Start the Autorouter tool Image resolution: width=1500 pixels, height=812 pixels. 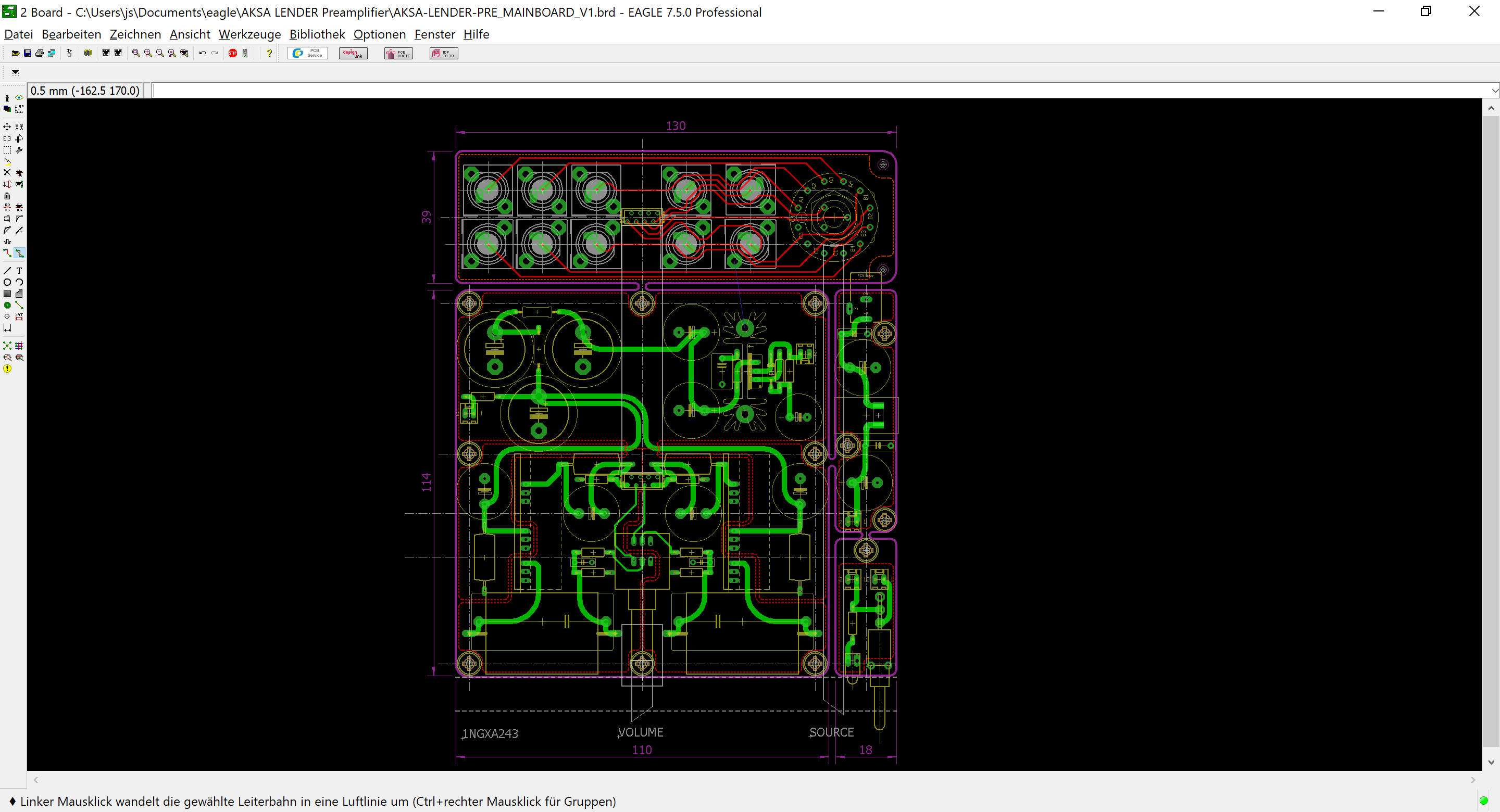[x=19, y=346]
